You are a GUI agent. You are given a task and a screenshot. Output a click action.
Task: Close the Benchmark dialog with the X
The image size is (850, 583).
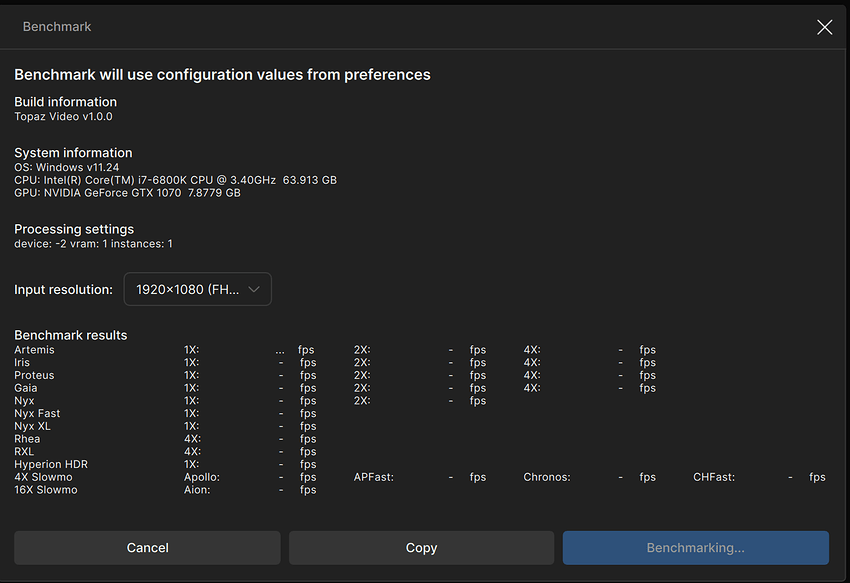coord(824,27)
